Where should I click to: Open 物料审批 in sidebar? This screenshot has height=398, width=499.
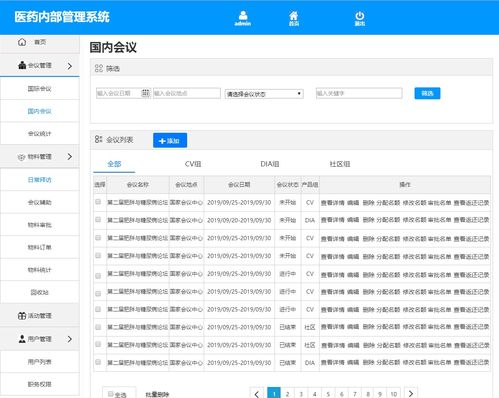(x=40, y=225)
